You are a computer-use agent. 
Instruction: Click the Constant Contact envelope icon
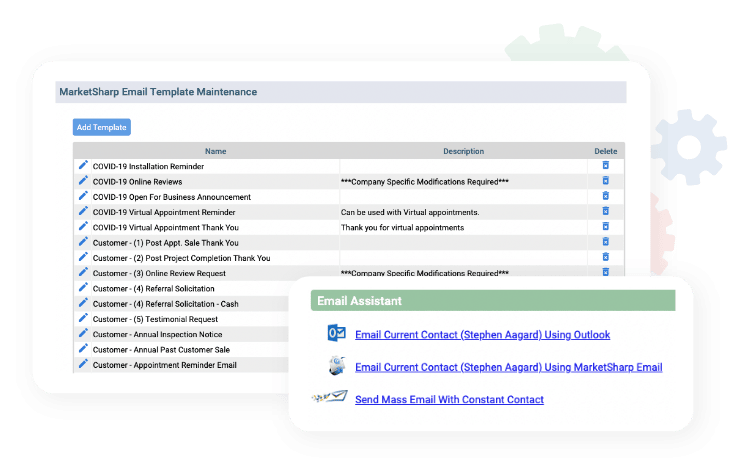click(330, 397)
